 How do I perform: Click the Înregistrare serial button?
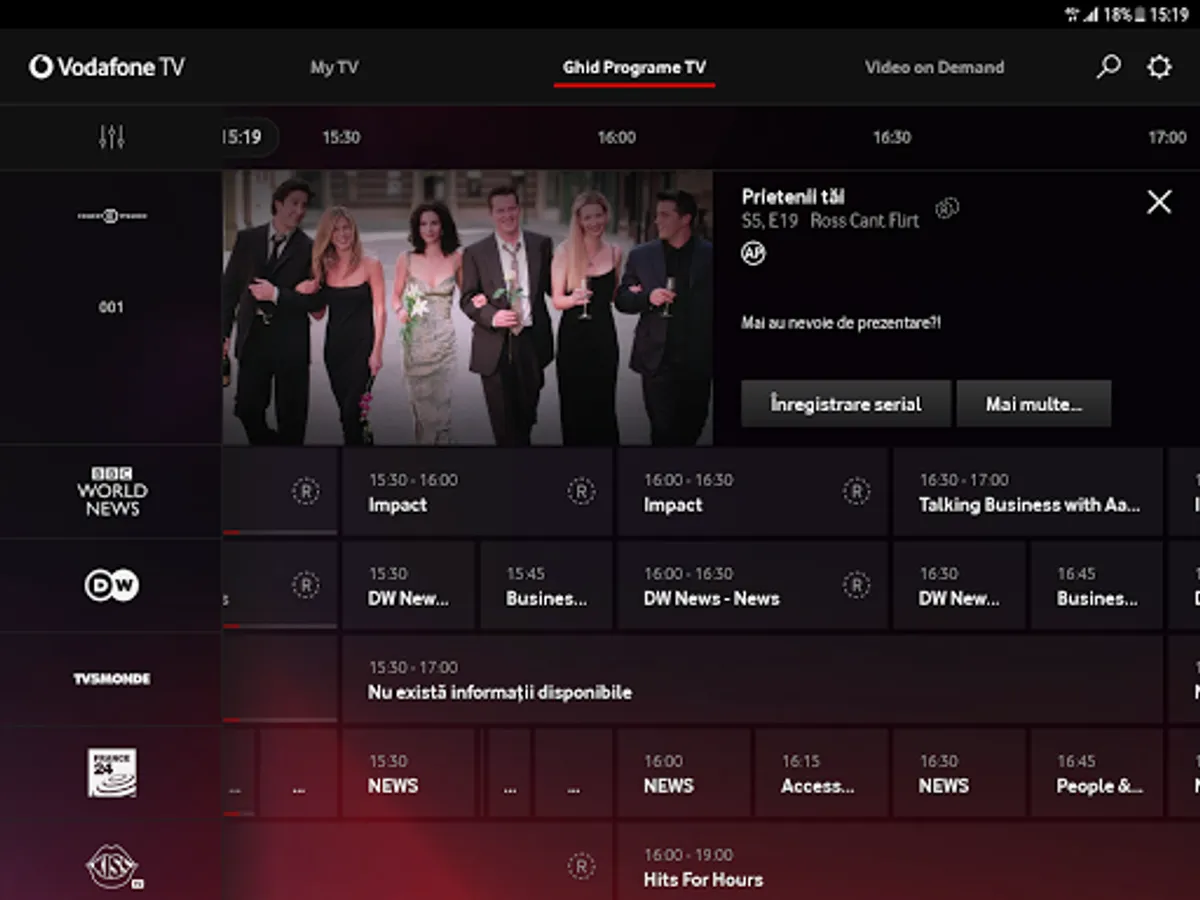846,404
